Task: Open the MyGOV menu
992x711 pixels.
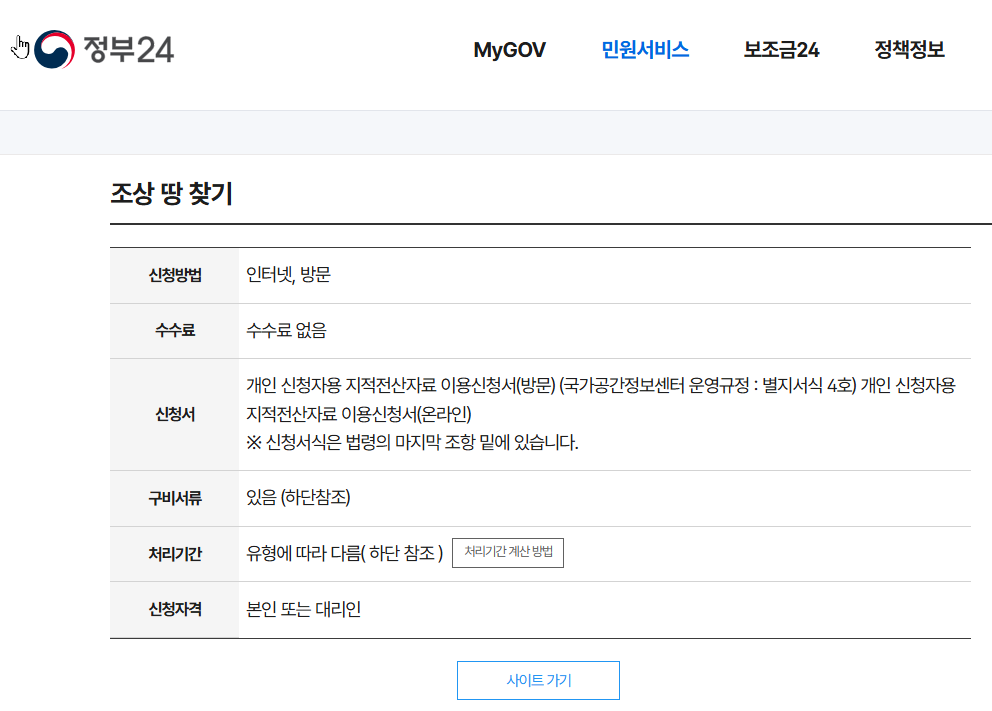Action: tap(509, 50)
